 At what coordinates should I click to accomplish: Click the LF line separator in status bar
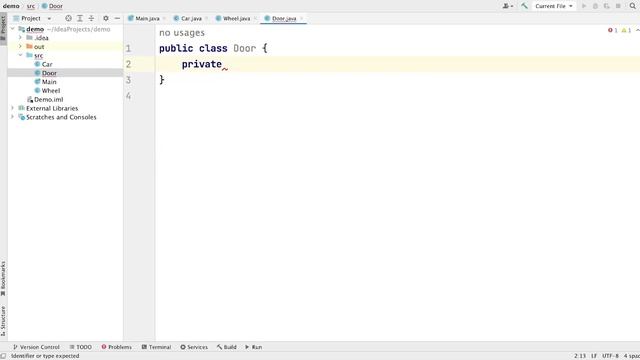click(x=594, y=356)
